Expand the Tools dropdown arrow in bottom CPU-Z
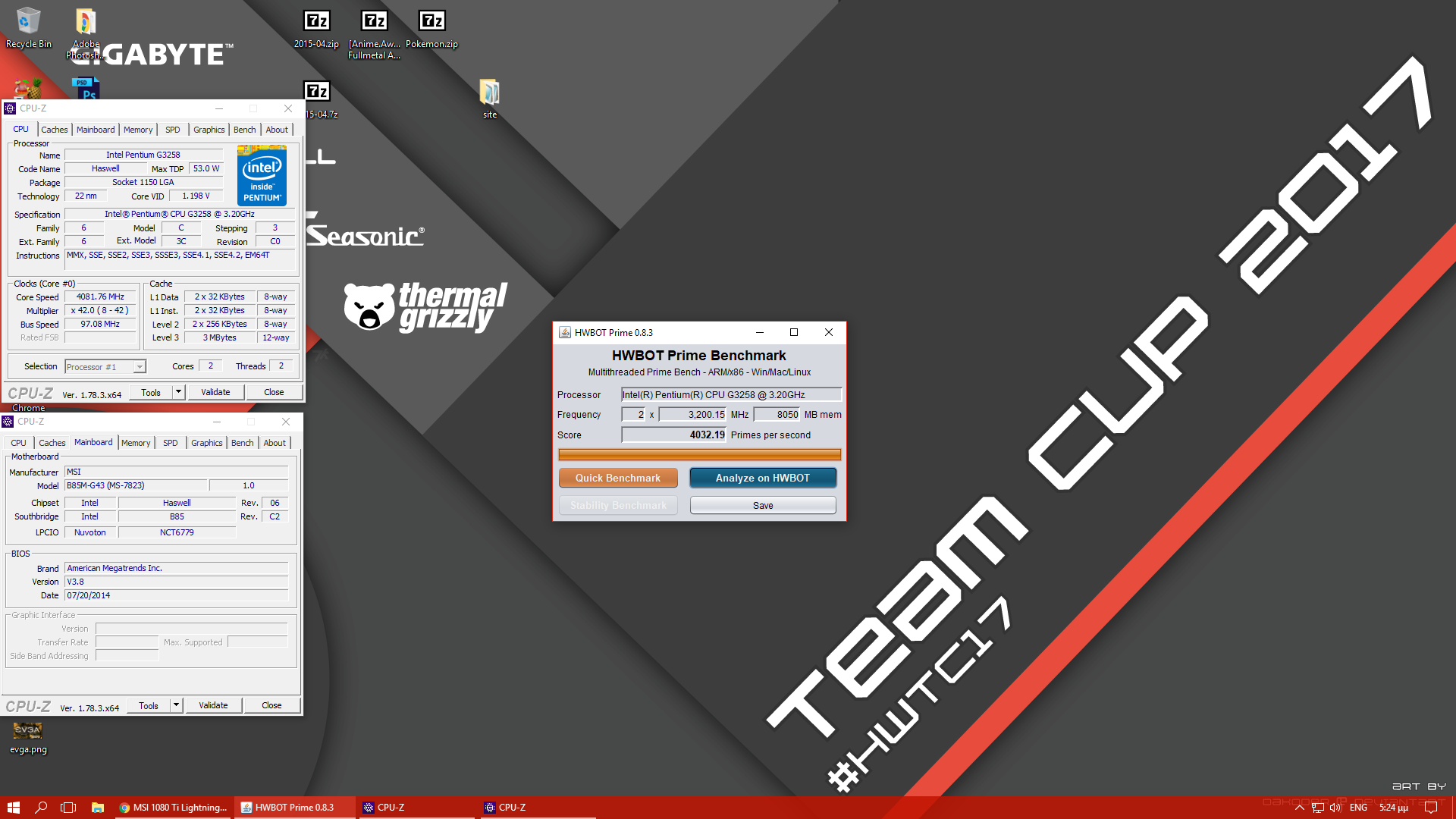The image size is (1456, 819). point(176,705)
